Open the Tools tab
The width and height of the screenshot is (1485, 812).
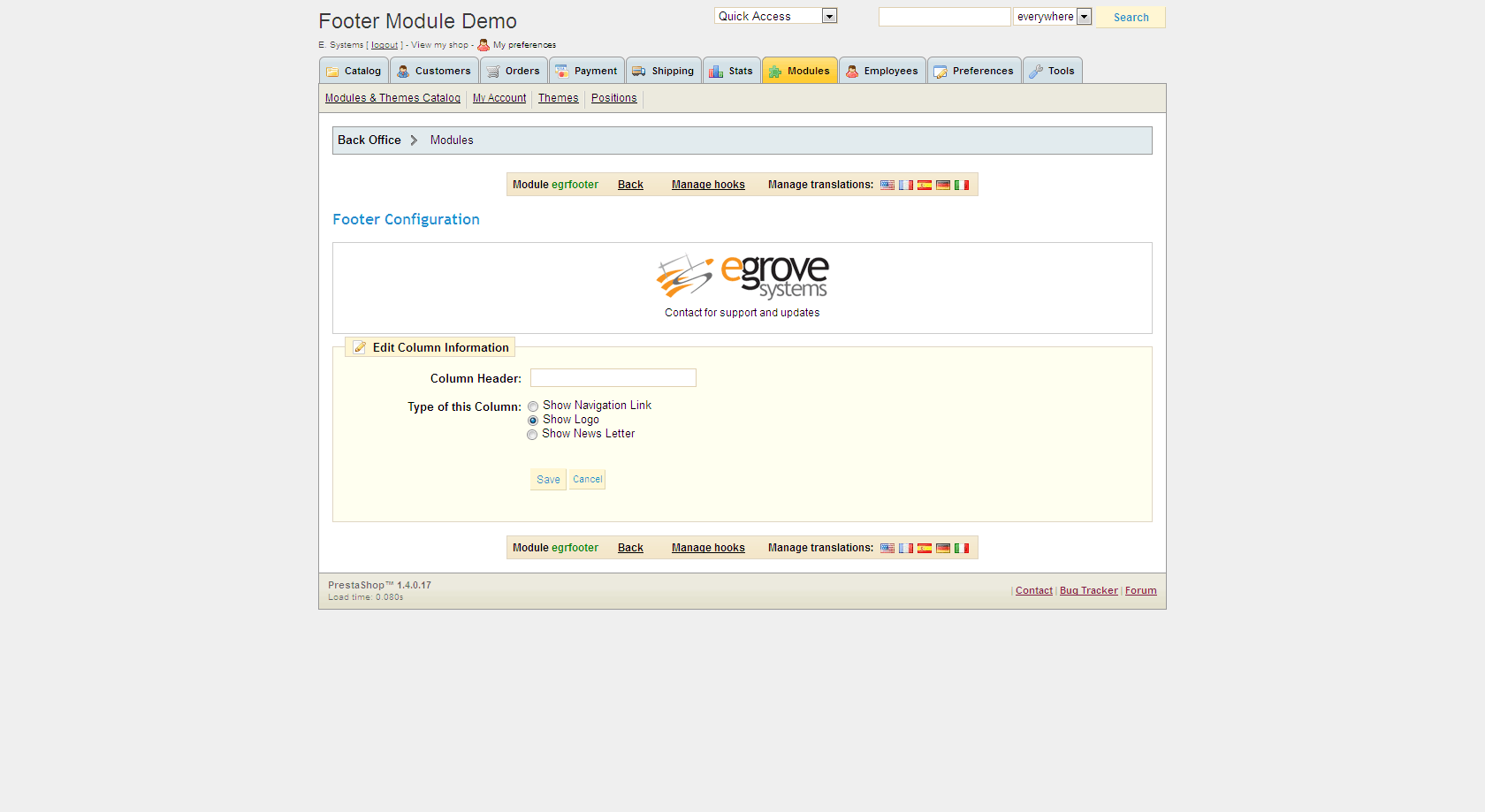coord(1053,71)
